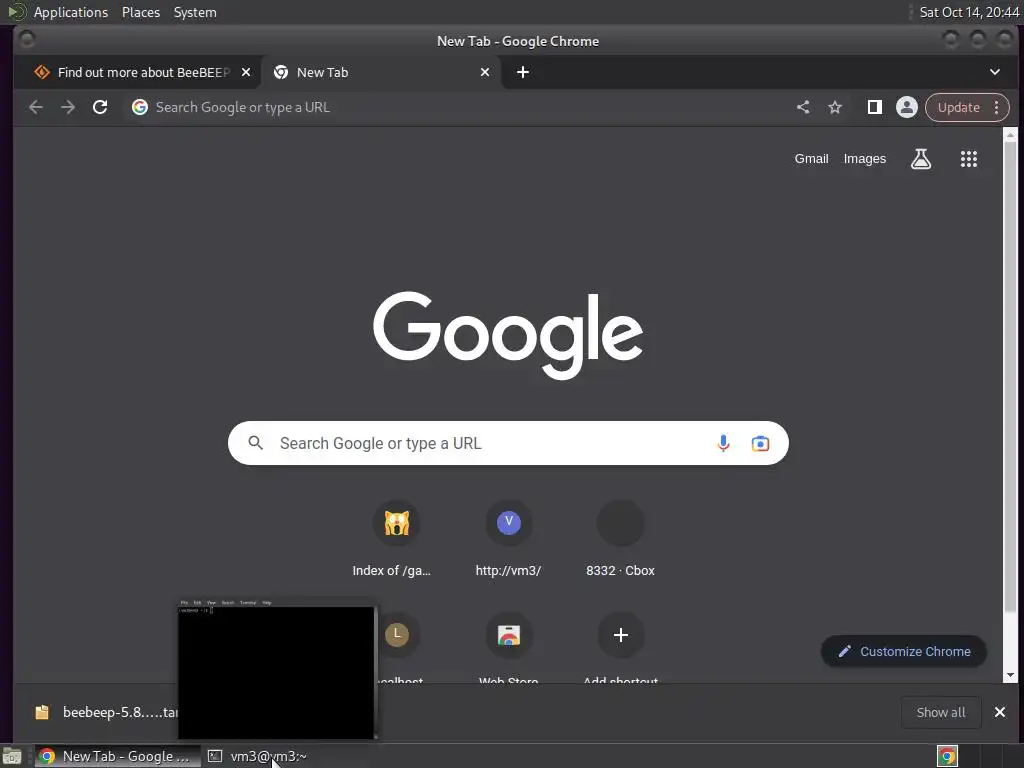This screenshot has width=1024, height=768.
Task: Open Search Labs flask icon
Action: pyautogui.click(x=921, y=159)
